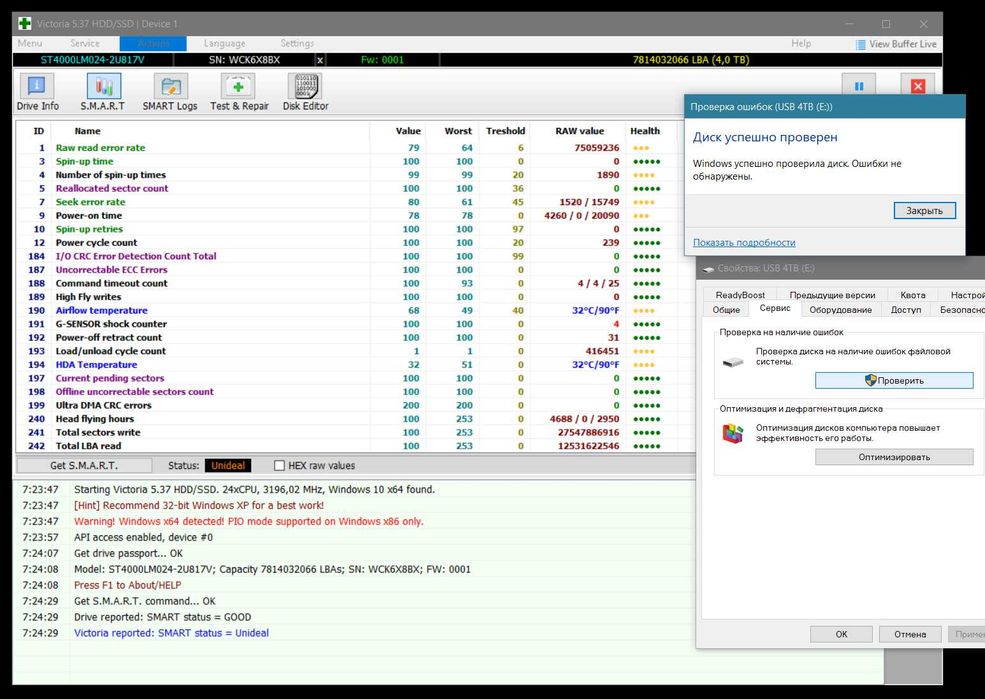Viewport: 985px width, 699px height.
Task: Click the RAW value 416451
Action: point(602,351)
